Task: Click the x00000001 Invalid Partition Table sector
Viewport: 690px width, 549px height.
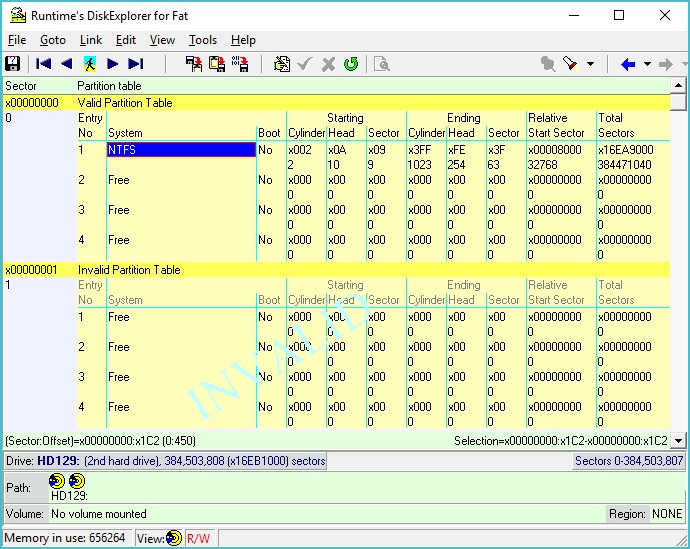Action: click(32, 270)
